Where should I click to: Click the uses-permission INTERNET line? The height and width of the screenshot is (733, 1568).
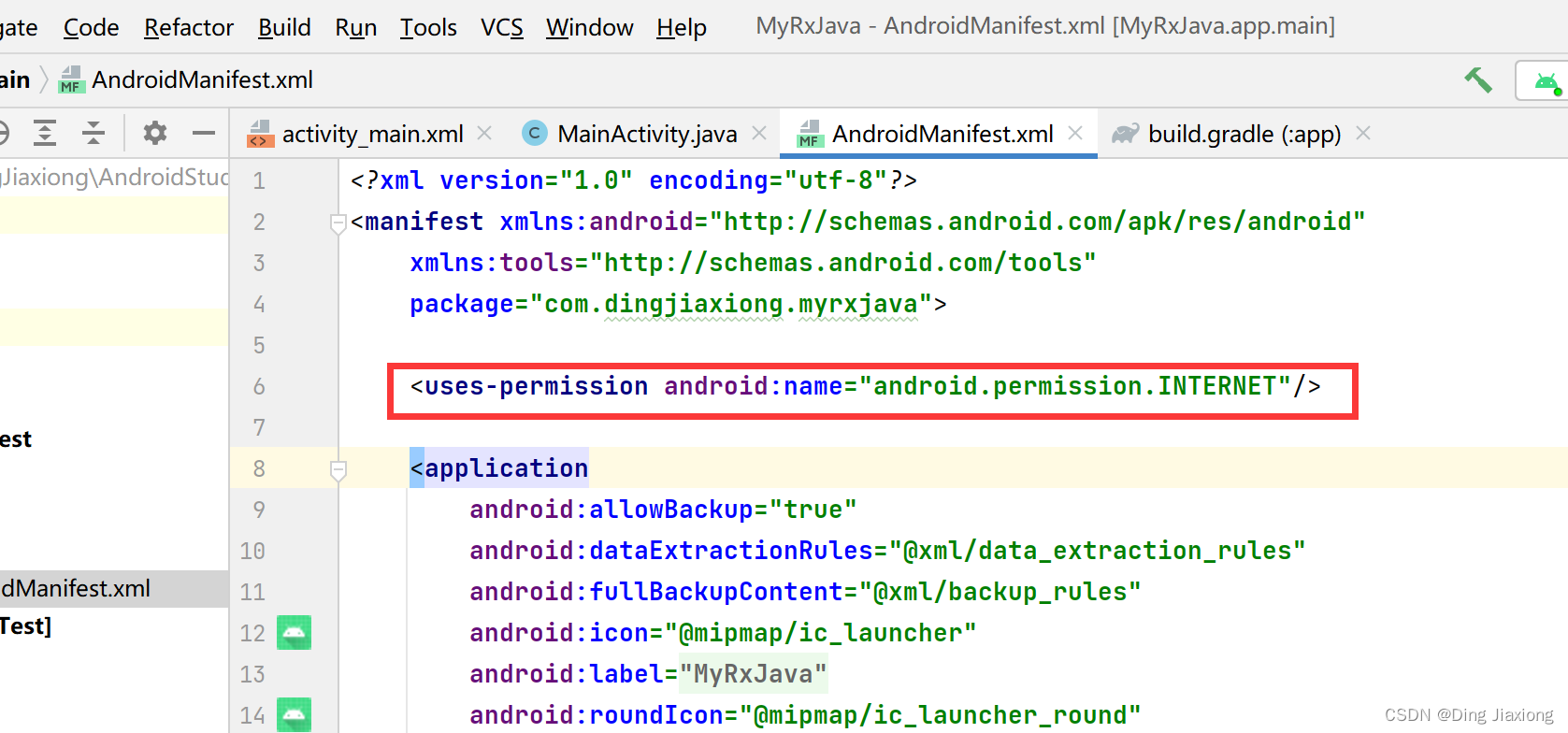click(866, 386)
